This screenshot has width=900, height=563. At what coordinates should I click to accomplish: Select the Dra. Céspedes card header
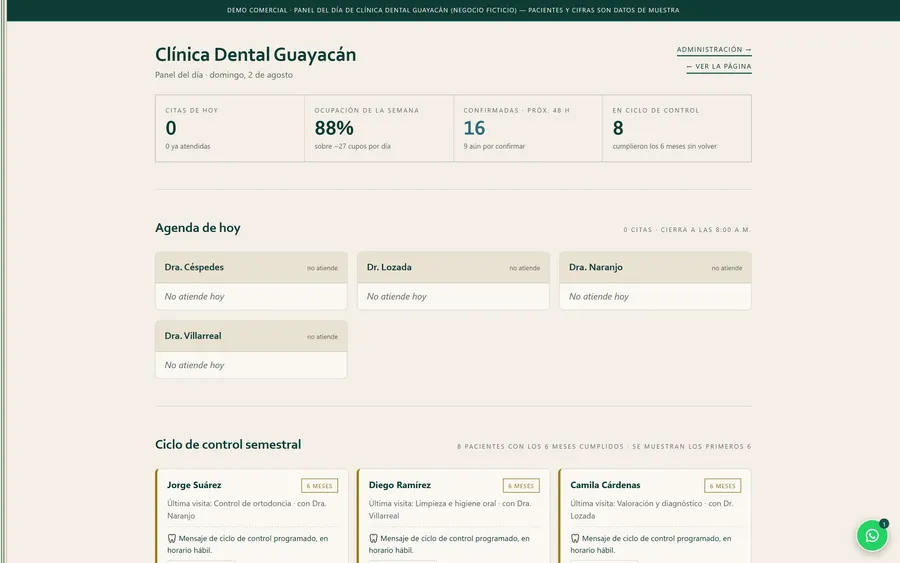tap(251, 267)
